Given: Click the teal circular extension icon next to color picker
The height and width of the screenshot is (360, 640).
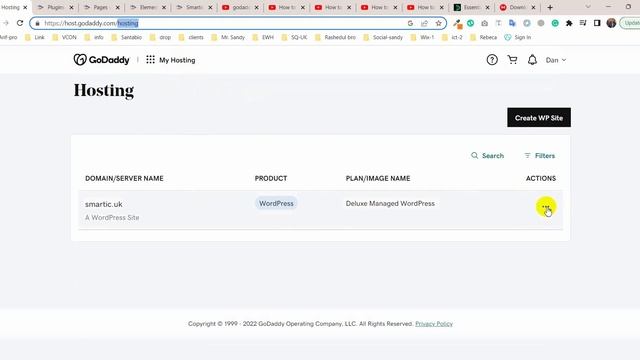Looking at the screenshot, I should click(471, 23).
